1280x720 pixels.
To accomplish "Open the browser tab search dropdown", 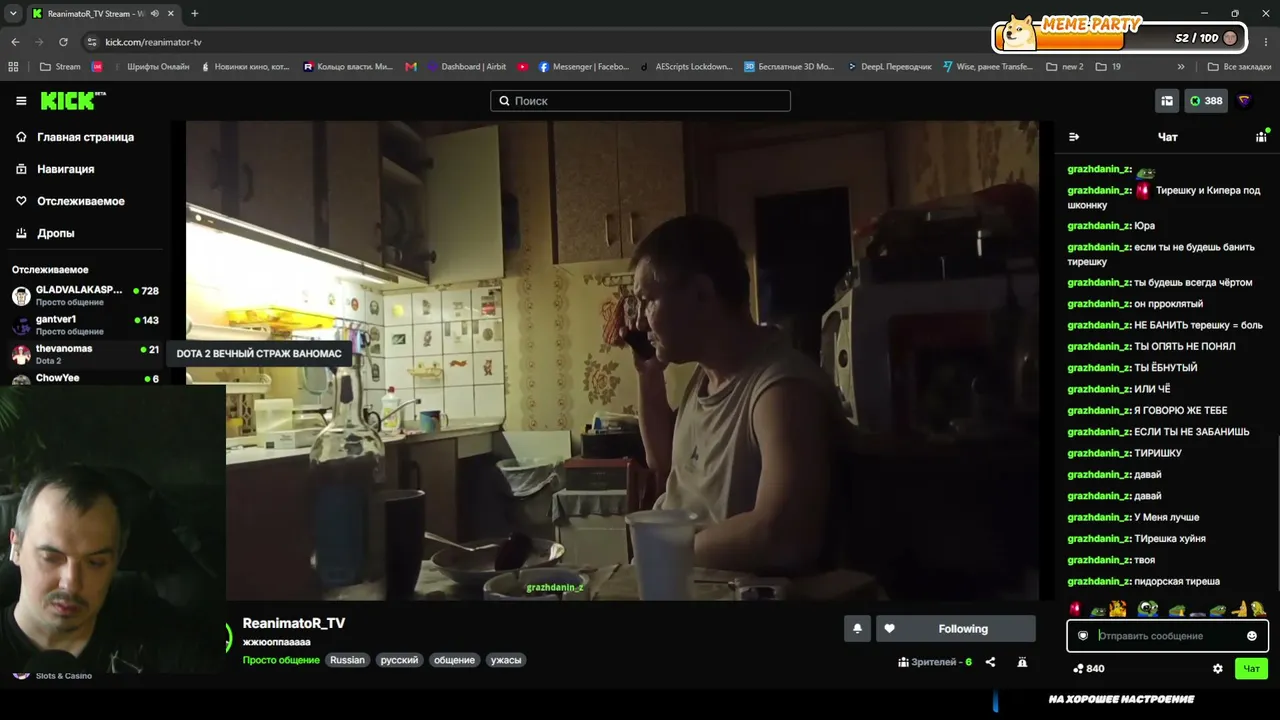I will coord(13,14).
